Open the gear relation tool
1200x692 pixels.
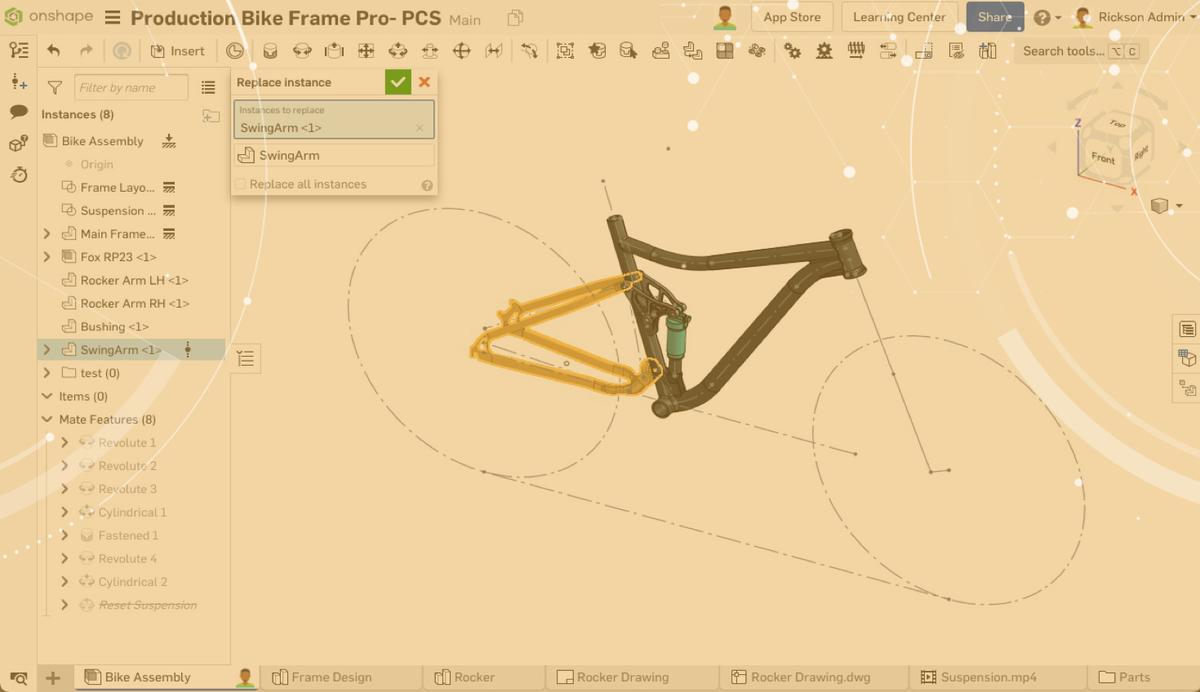pos(793,49)
